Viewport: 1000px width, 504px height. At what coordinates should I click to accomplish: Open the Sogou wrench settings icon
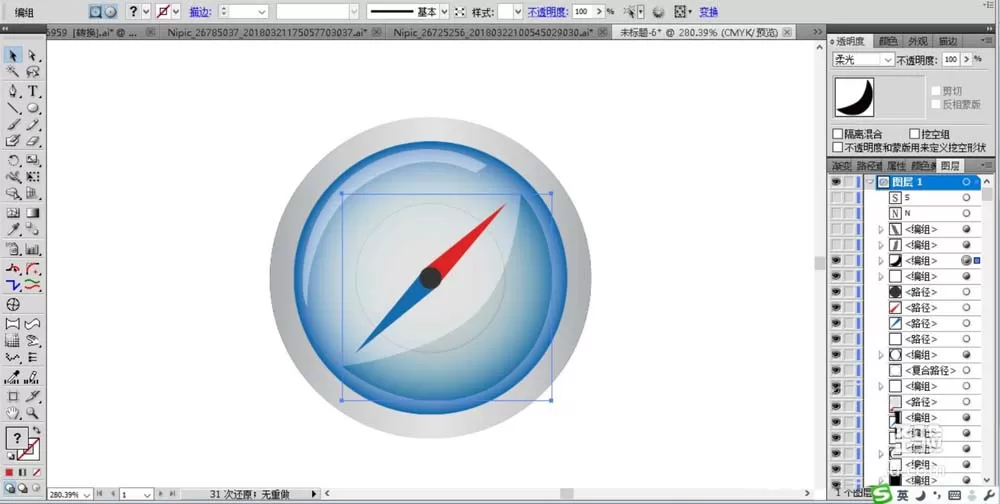point(989,495)
